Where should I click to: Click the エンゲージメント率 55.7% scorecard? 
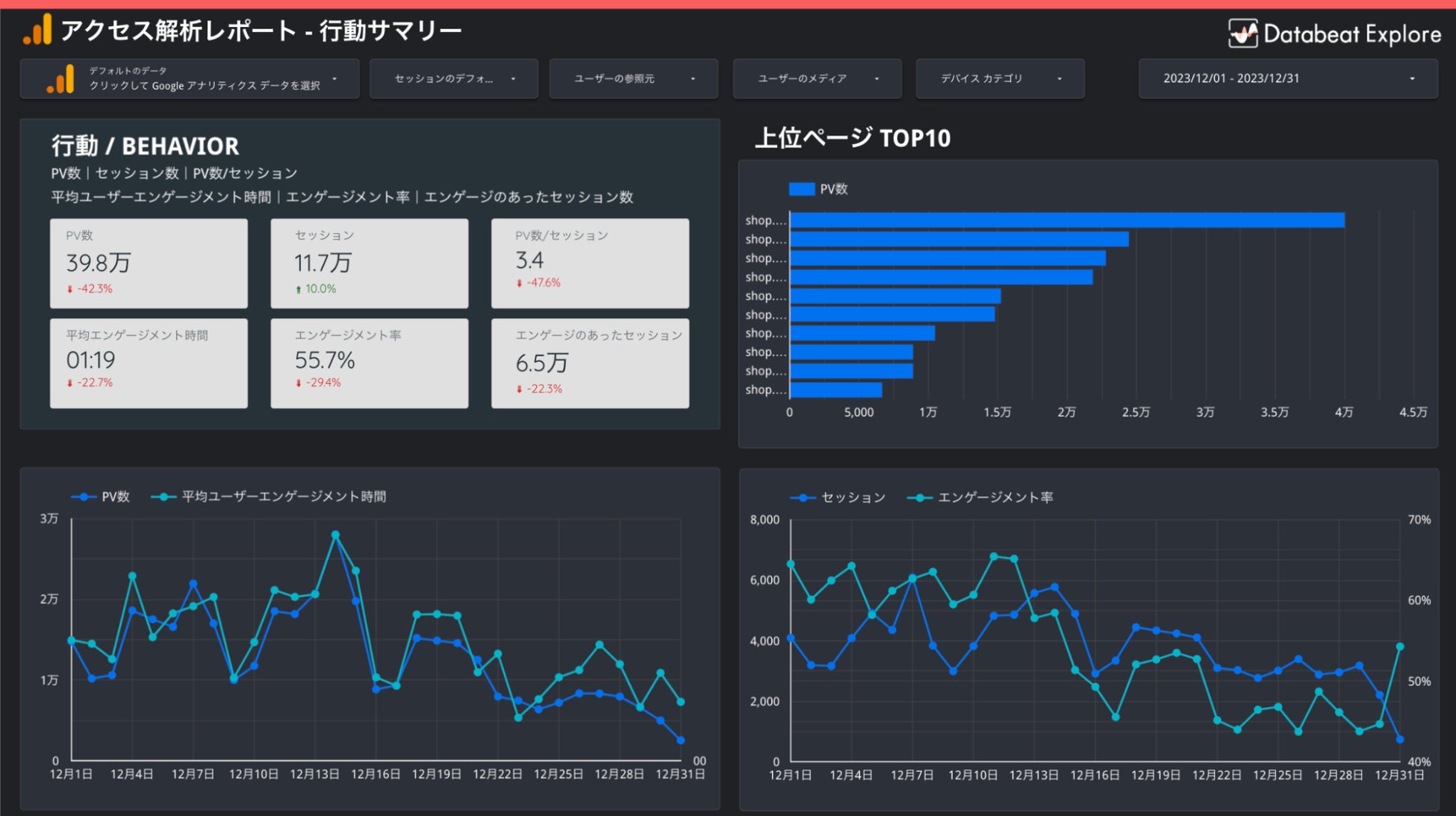(x=369, y=364)
